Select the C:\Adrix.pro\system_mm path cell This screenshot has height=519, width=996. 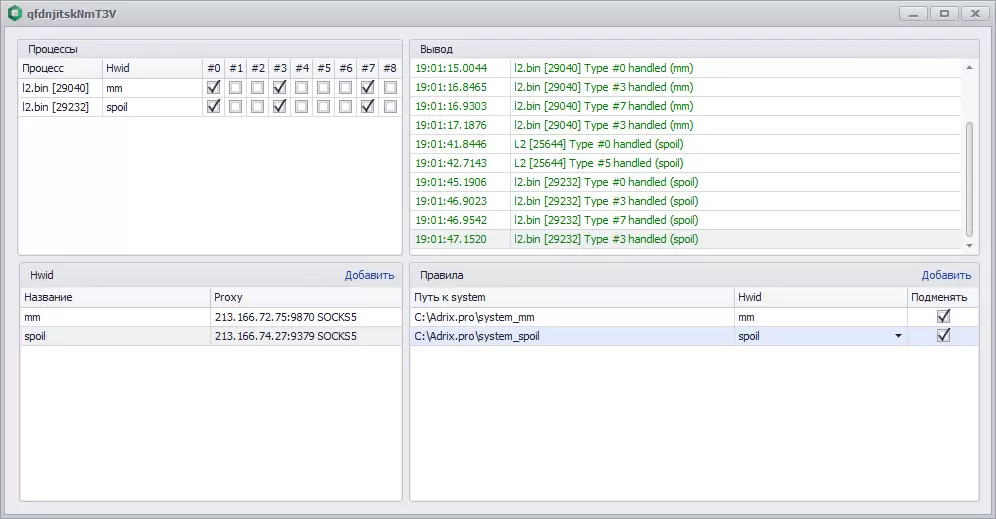[x=572, y=317]
